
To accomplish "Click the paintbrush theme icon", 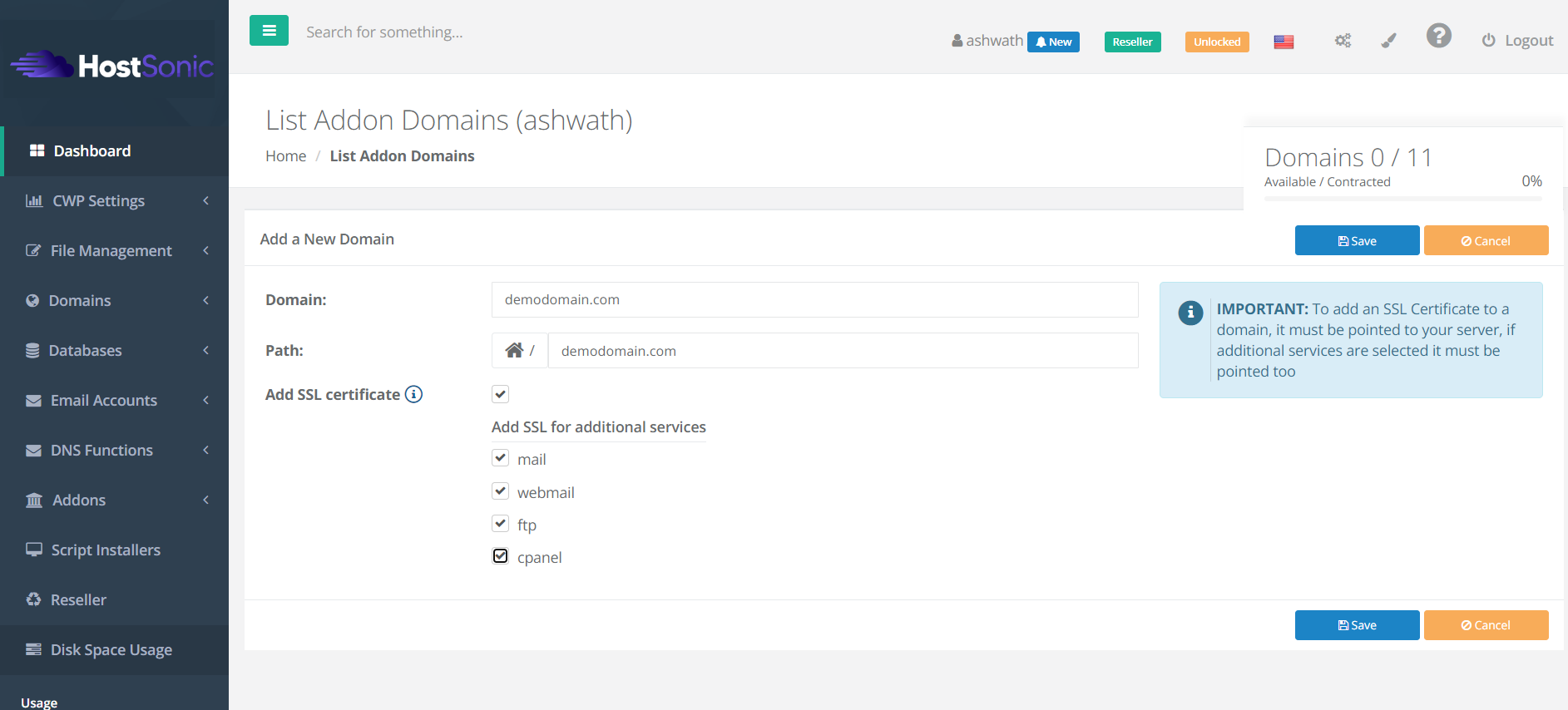I will point(1388,41).
